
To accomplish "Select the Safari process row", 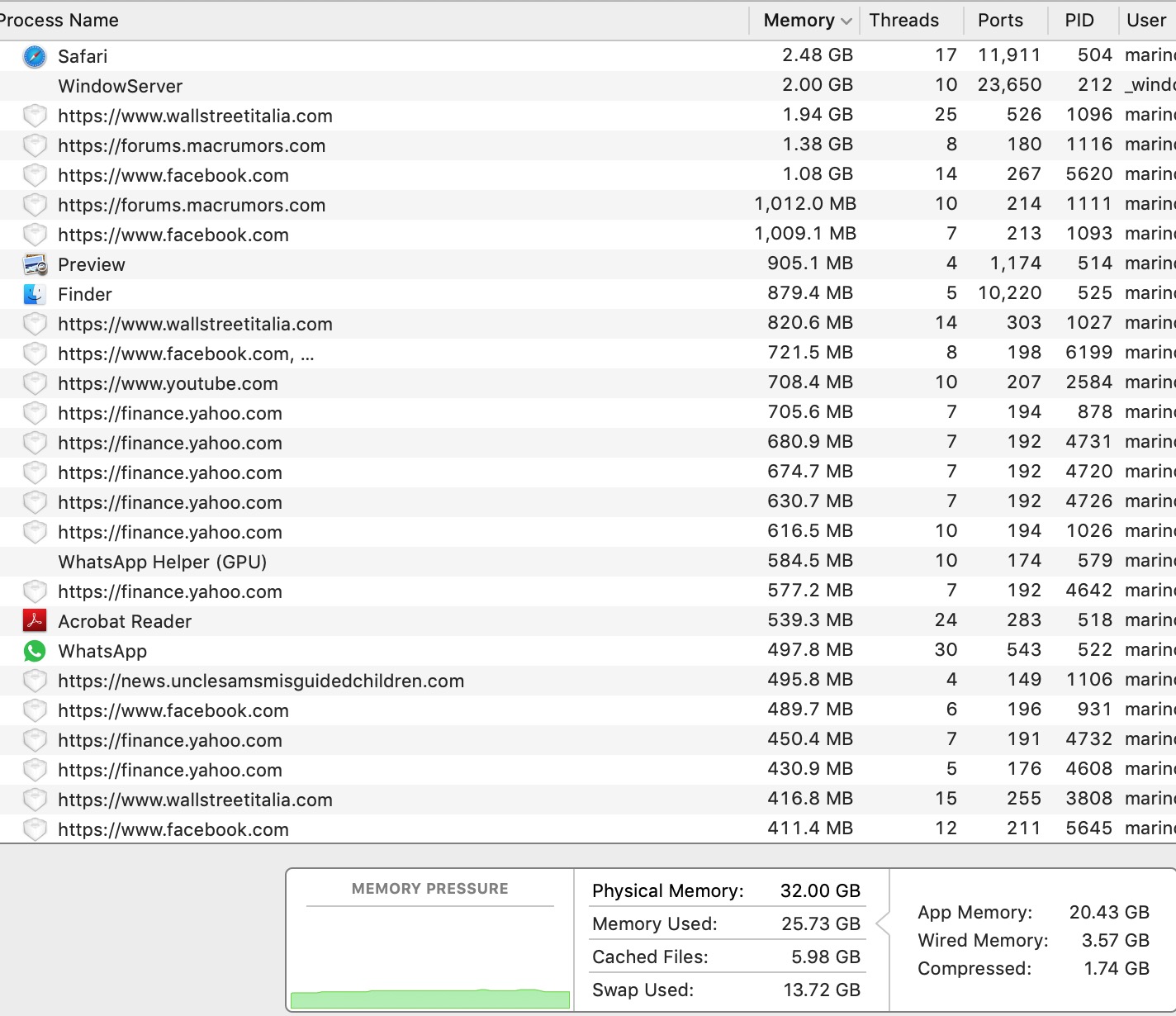I will click(x=588, y=56).
